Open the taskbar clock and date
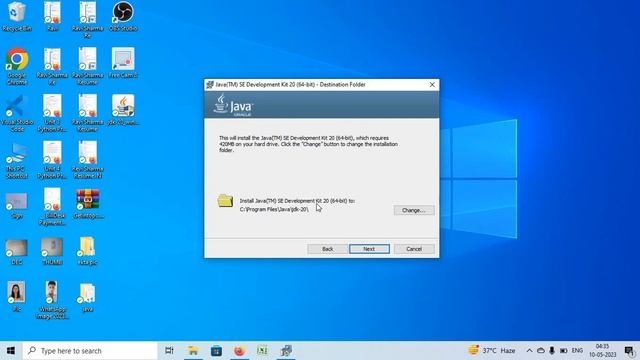Screen dimensions: 640x360 click(x=602, y=351)
